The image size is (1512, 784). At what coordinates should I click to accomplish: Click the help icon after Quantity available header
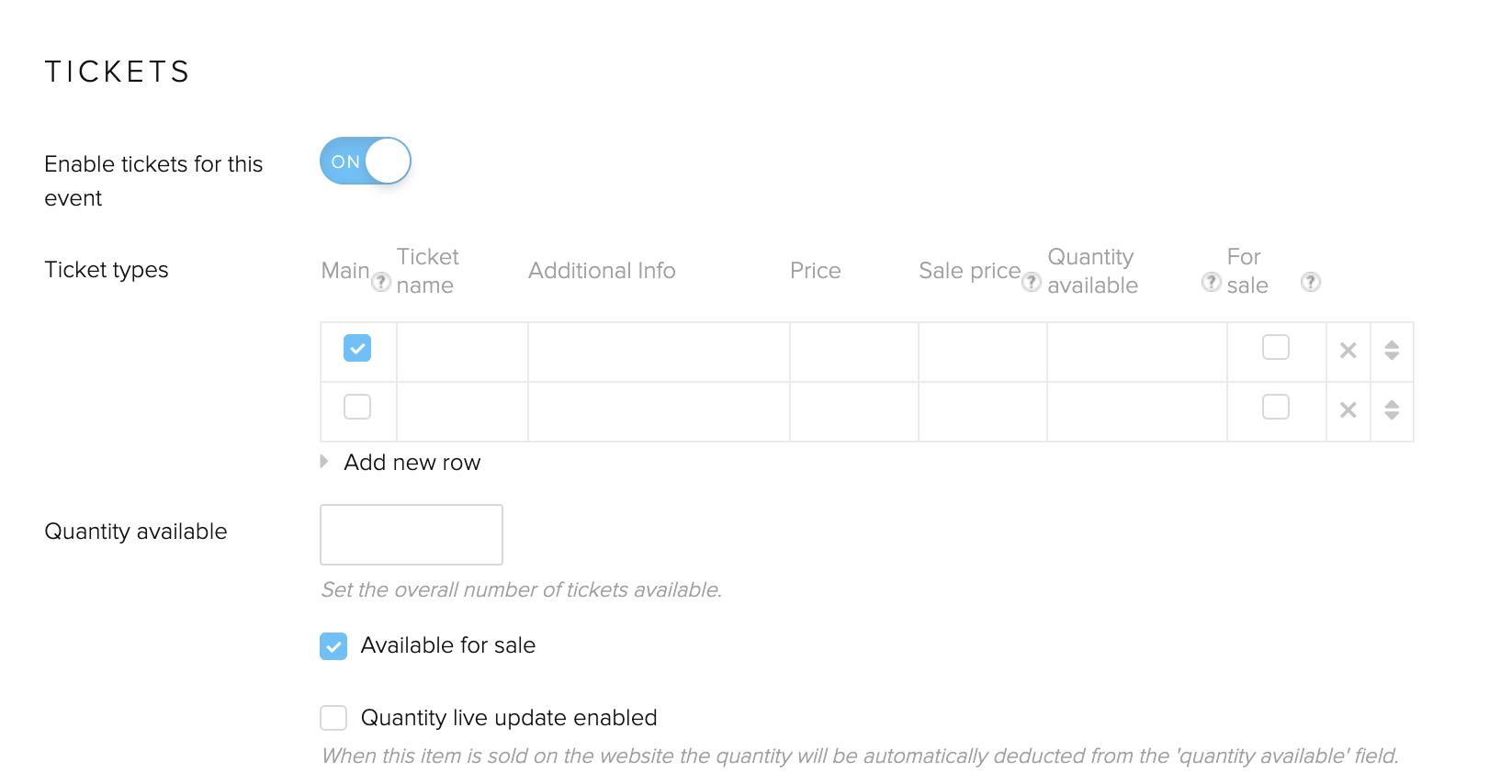1212,282
